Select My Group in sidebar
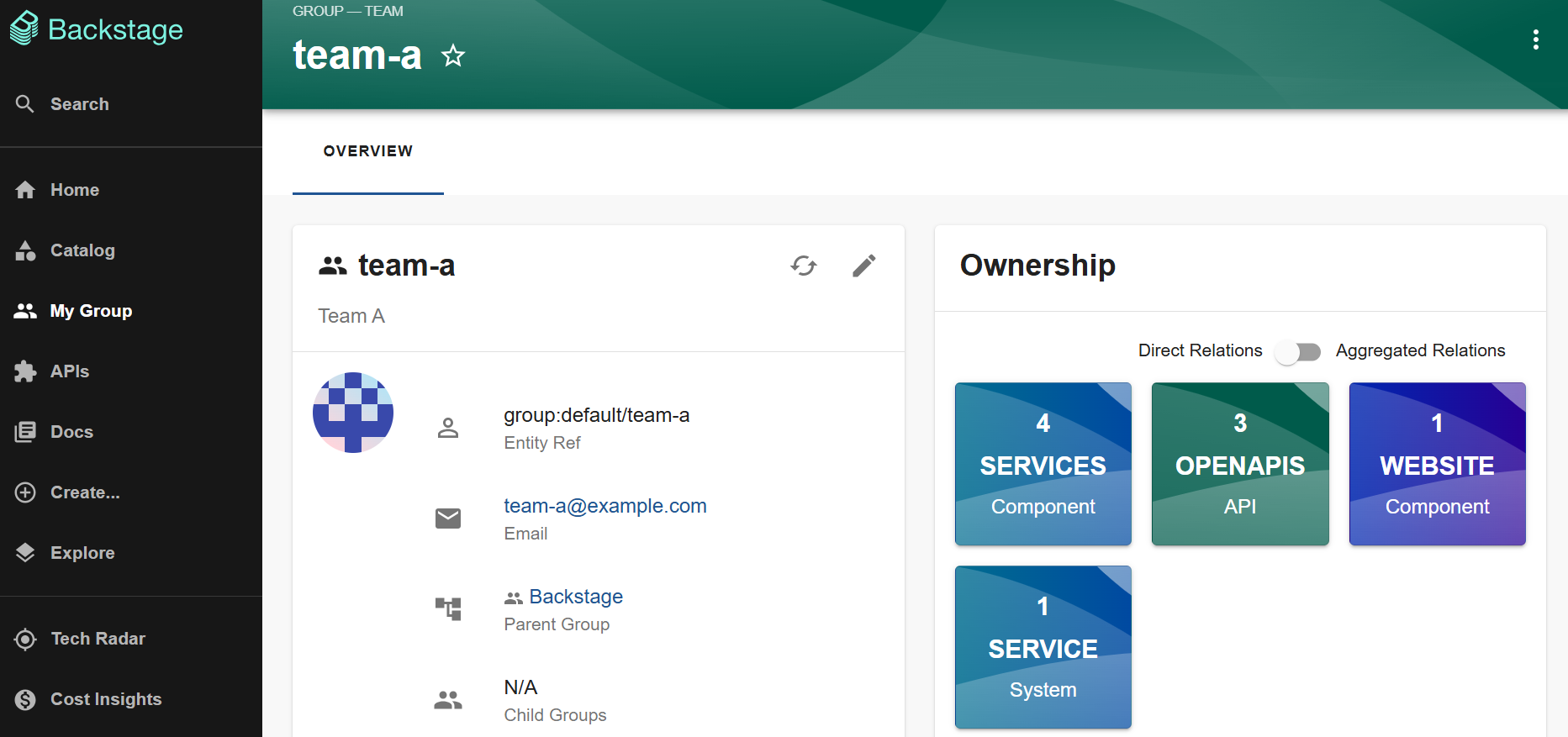Viewport: 1568px width, 737px height. (x=91, y=311)
